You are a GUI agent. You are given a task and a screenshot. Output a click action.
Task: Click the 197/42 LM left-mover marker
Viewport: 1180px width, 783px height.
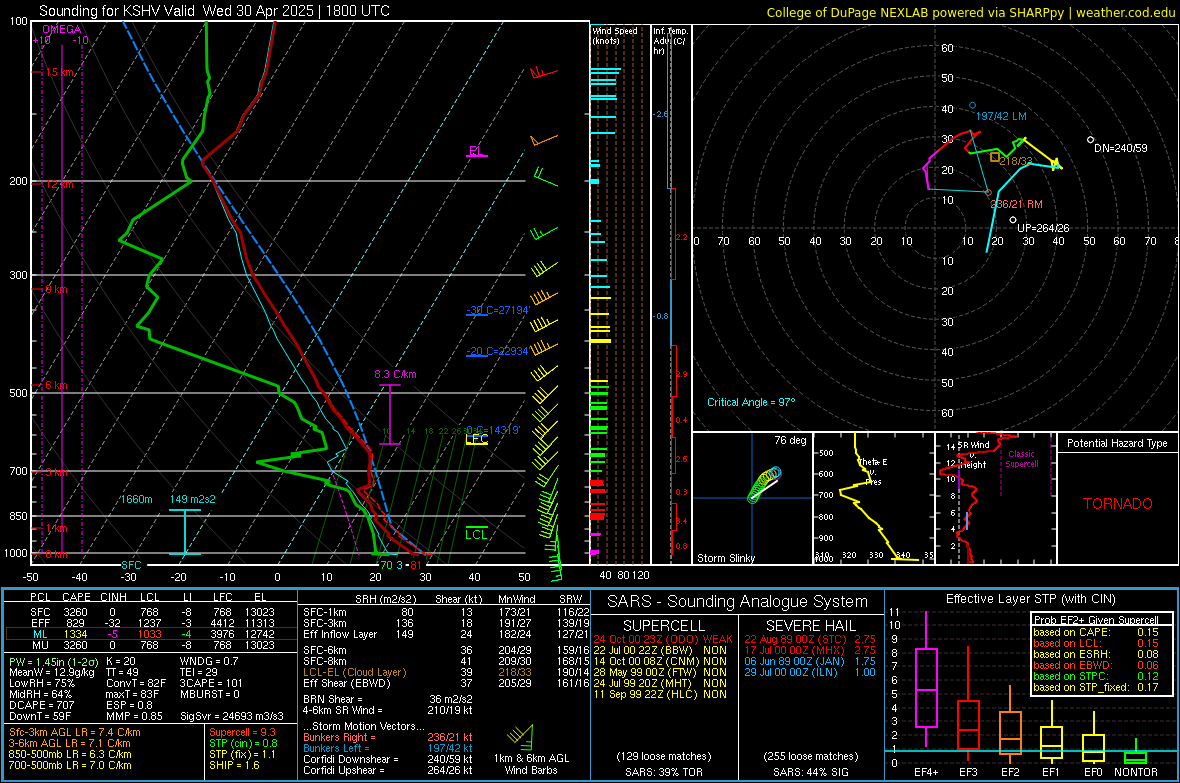tap(972, 105)
